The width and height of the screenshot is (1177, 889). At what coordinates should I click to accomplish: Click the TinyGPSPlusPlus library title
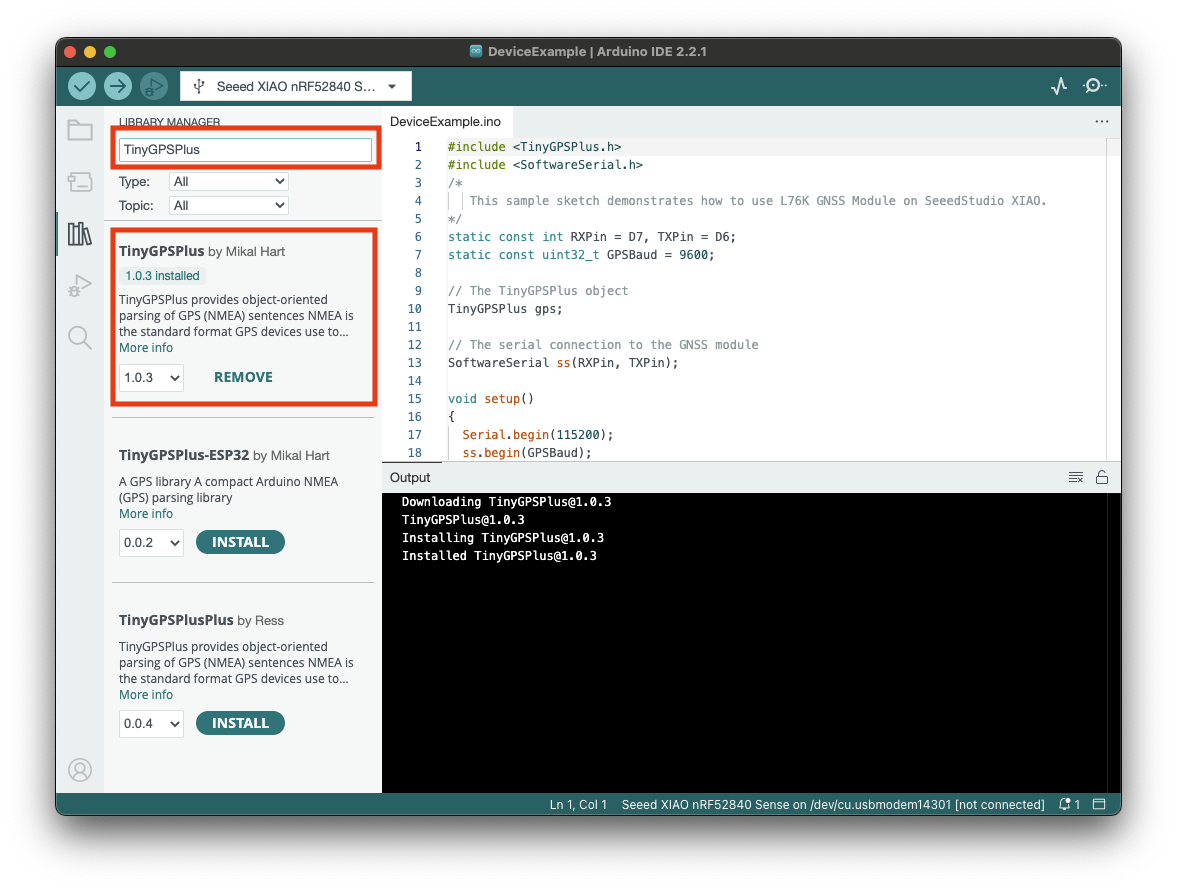176,620
